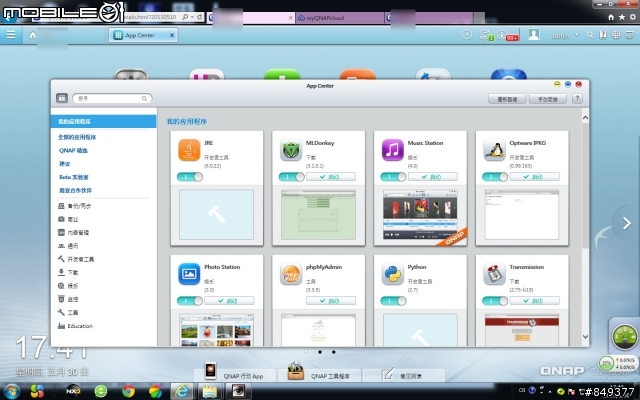Open the QTS help book icon

click(603, 35)
